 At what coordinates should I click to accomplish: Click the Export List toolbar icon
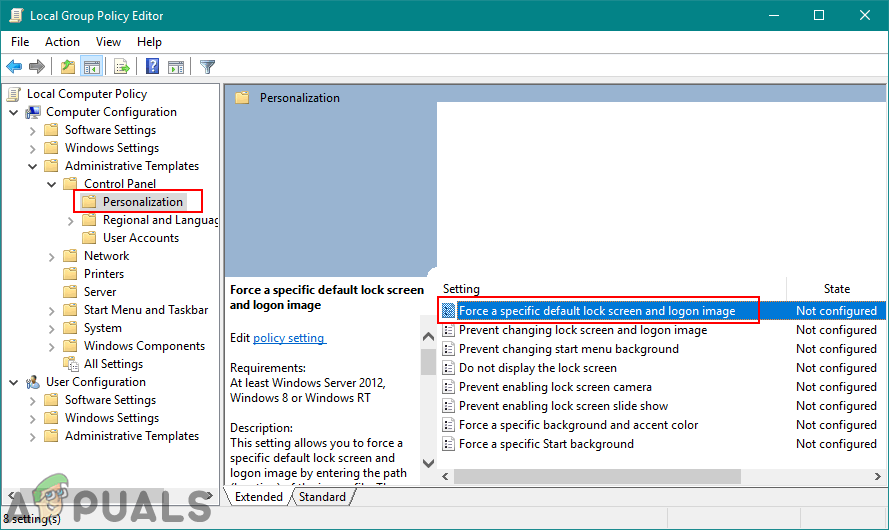pos(121,67)
